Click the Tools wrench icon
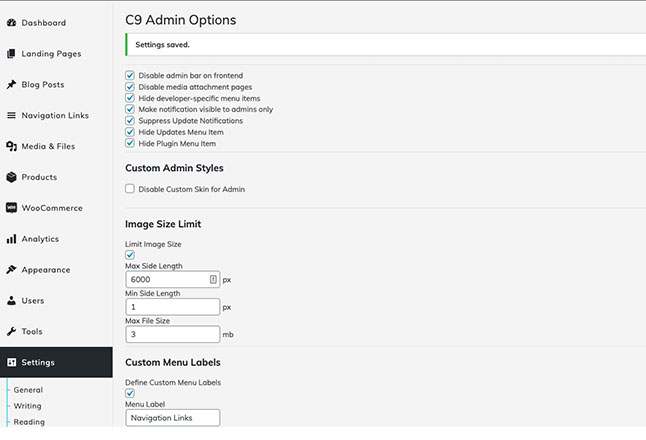The height and width of the screenshot is (440, 646). pyautogui.click(x=12, y=331)
